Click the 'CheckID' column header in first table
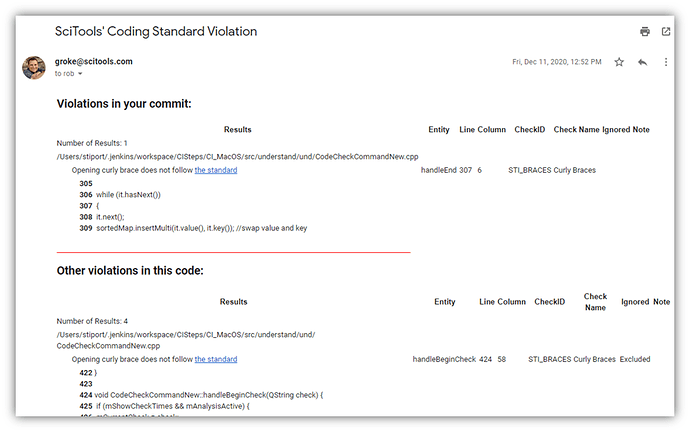Screen dimensions: 690x432 coord(529,129)
